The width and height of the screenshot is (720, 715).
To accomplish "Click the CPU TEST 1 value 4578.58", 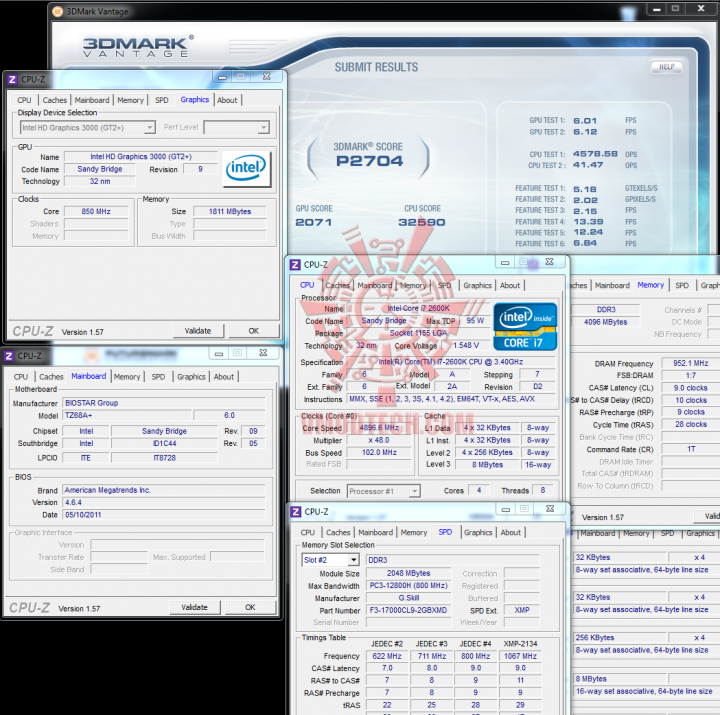I will coord(595,154).
